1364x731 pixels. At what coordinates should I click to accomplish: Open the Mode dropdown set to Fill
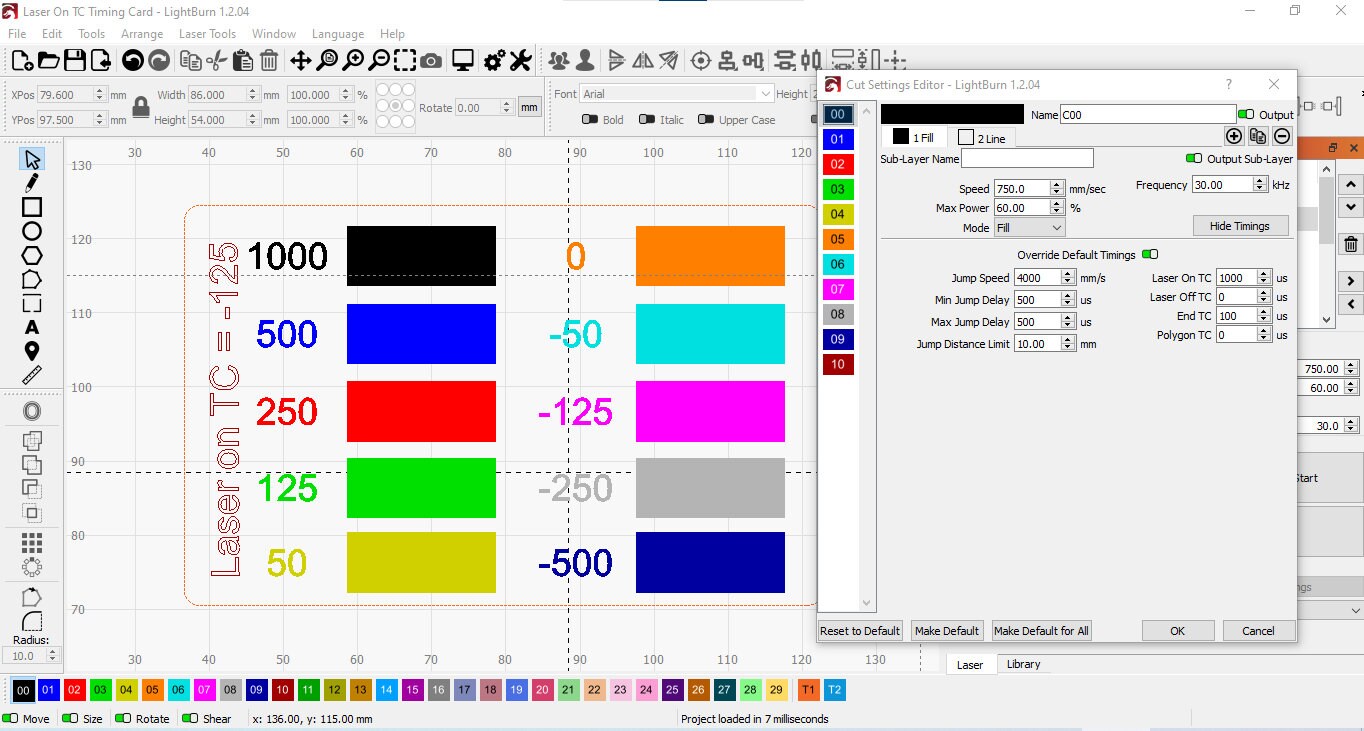pyautogui.click(x=1029, y=228)
